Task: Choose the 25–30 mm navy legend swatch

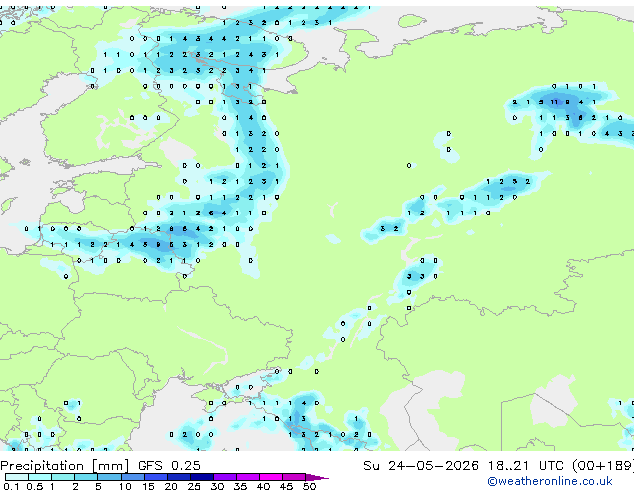Action: tap(202, 477)
